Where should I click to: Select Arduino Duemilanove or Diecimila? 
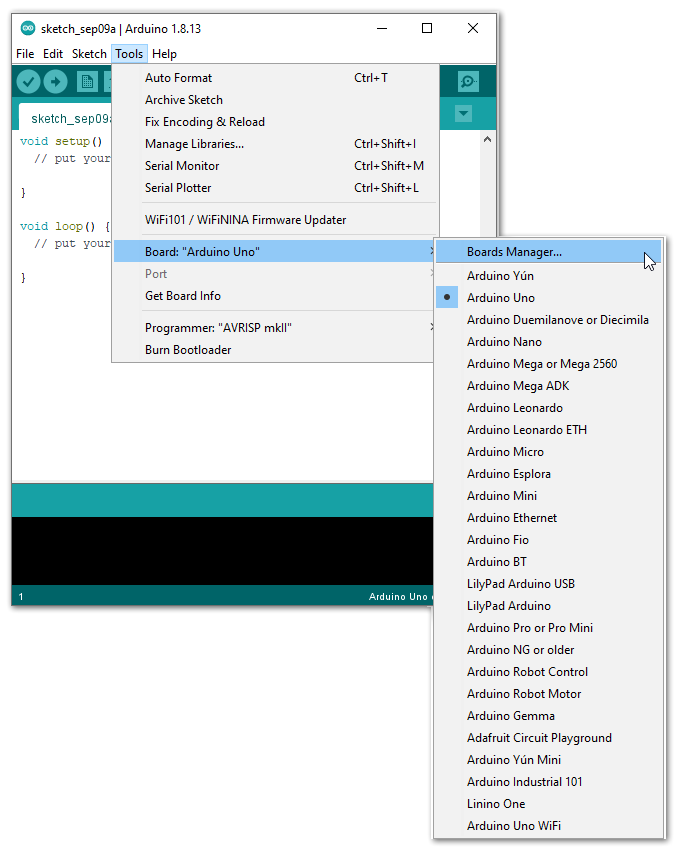pos(548,320)
